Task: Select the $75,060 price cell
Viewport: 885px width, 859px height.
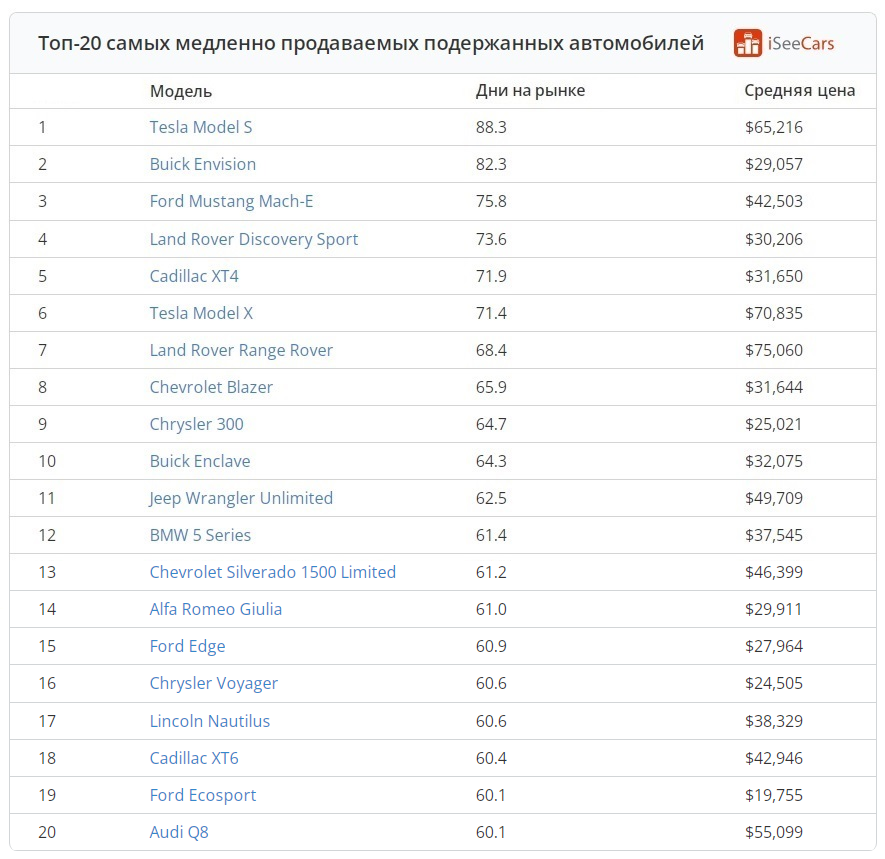Action: pos(774,350)
